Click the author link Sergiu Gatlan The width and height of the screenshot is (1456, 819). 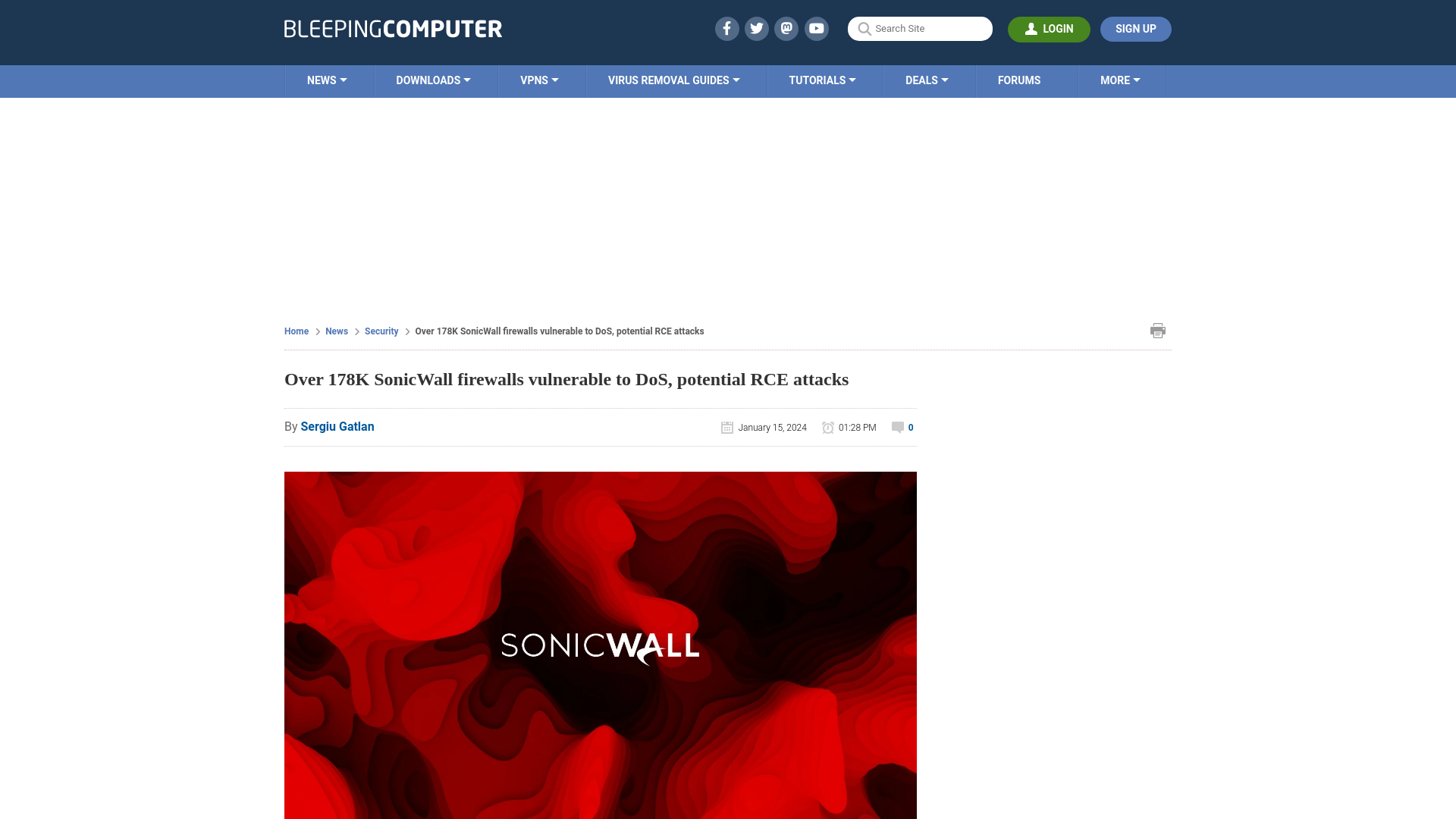(x=337, y=426)
